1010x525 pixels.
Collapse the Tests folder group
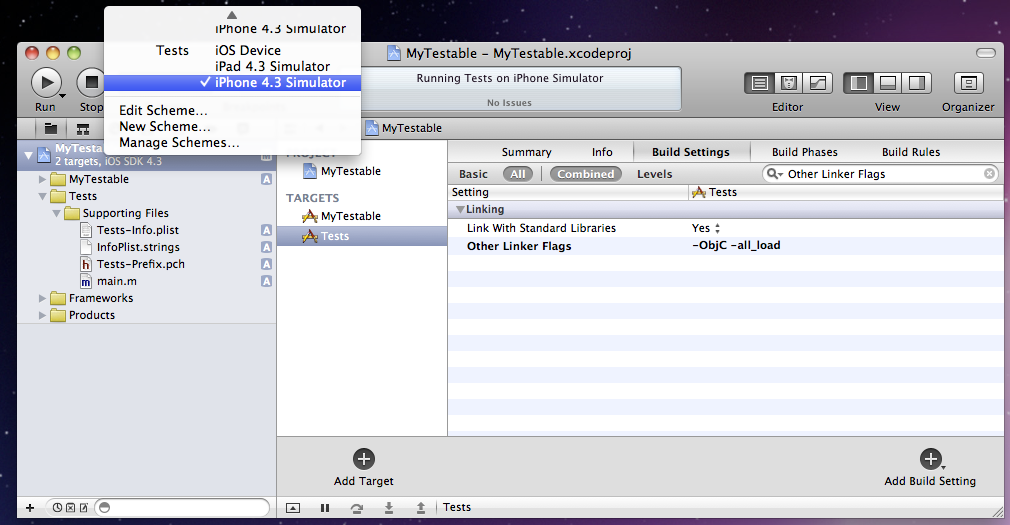[43, 196]
